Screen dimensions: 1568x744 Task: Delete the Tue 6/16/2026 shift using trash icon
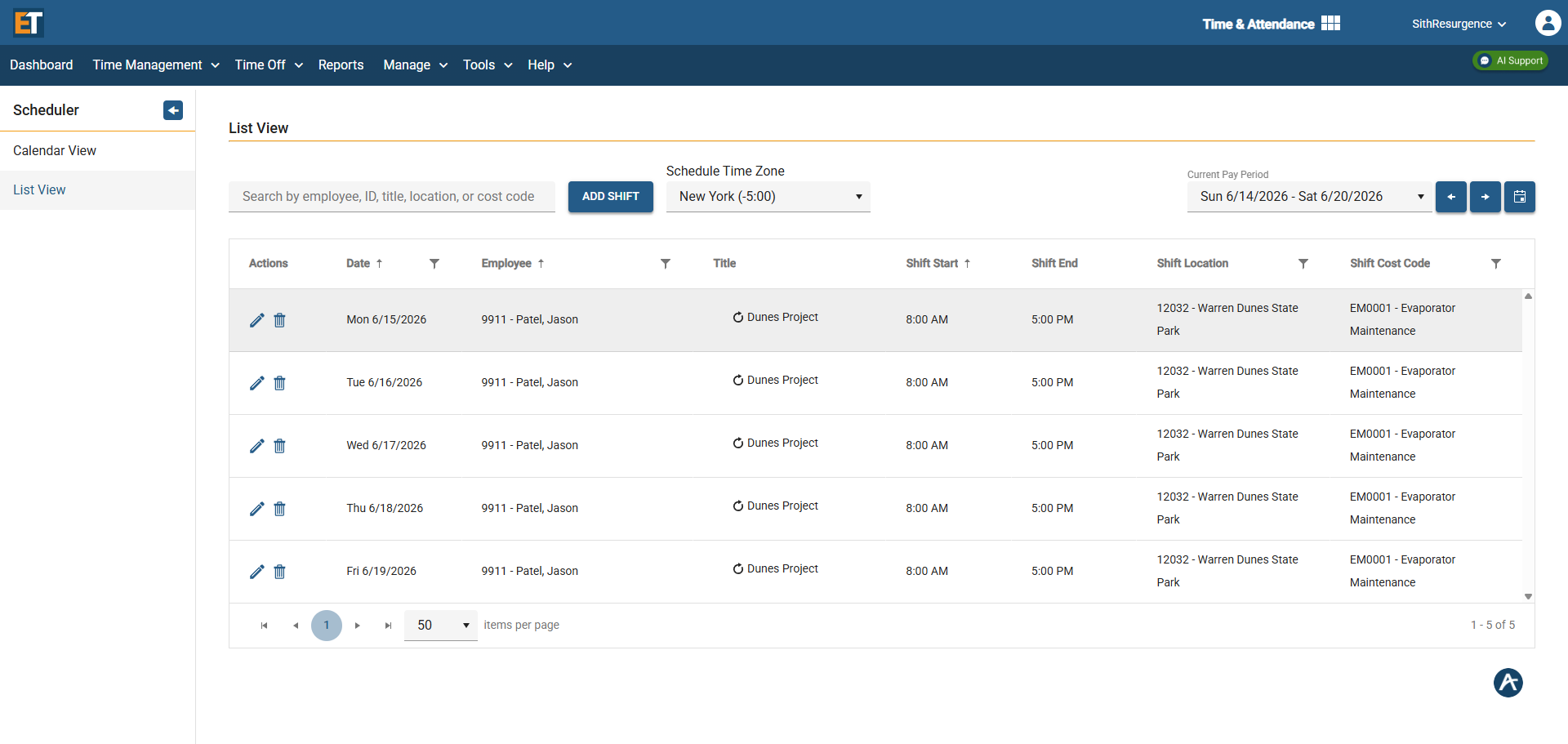[279, 383]
